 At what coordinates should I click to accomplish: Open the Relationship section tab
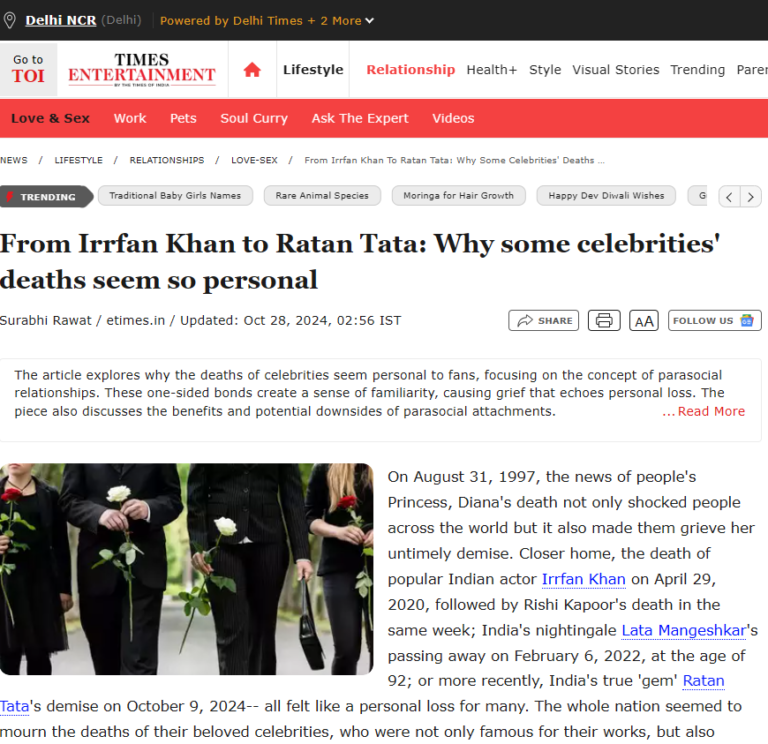(410, 70)
